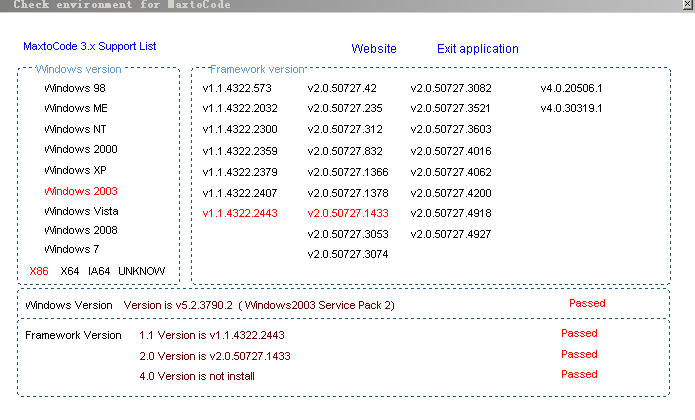Click framework v2.0.50727.4062

coord(451,172)
